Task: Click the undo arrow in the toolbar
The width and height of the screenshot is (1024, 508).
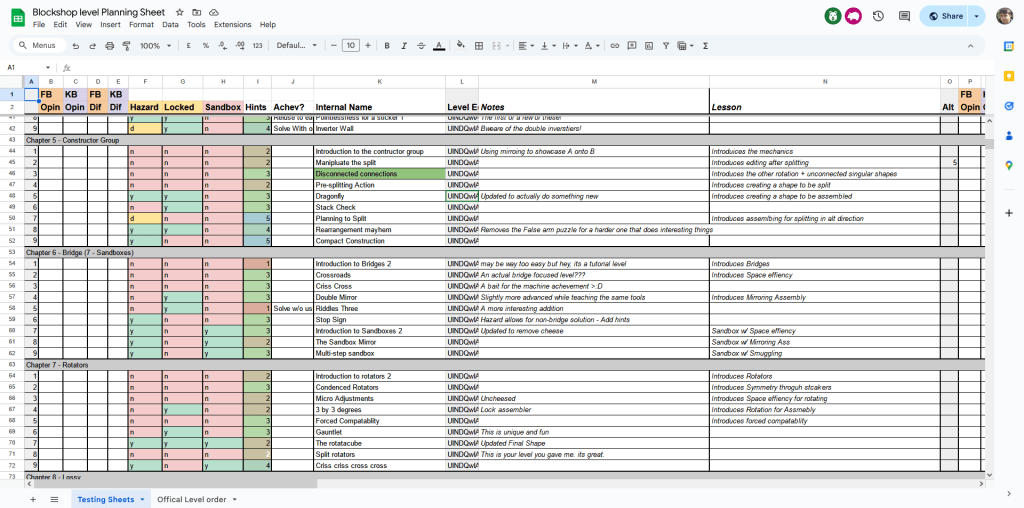Action: [76, 46]
